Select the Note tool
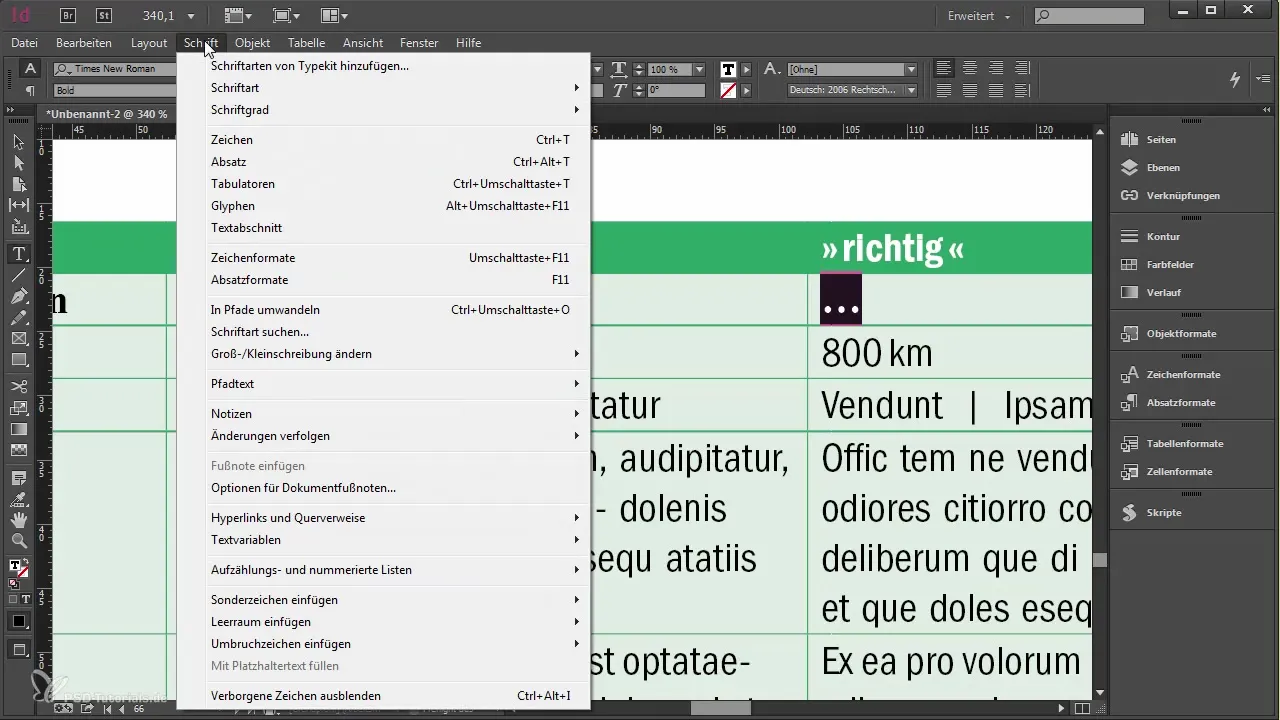 [19, 479]
